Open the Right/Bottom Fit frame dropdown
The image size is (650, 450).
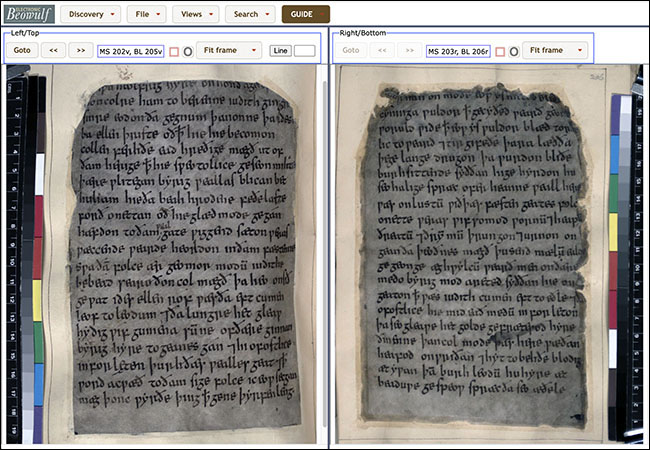pyautogui.click(x=555, y=50)
